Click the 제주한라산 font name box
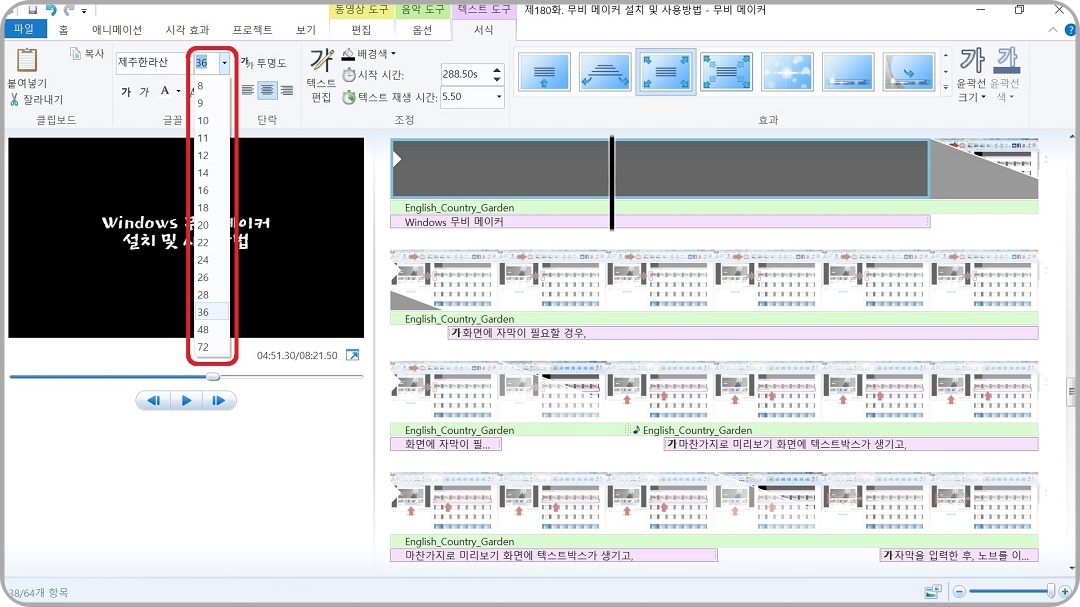Image resolution: width=1080 pixels, height=607 pixels. pyautogui.click(x=152, y=62)
